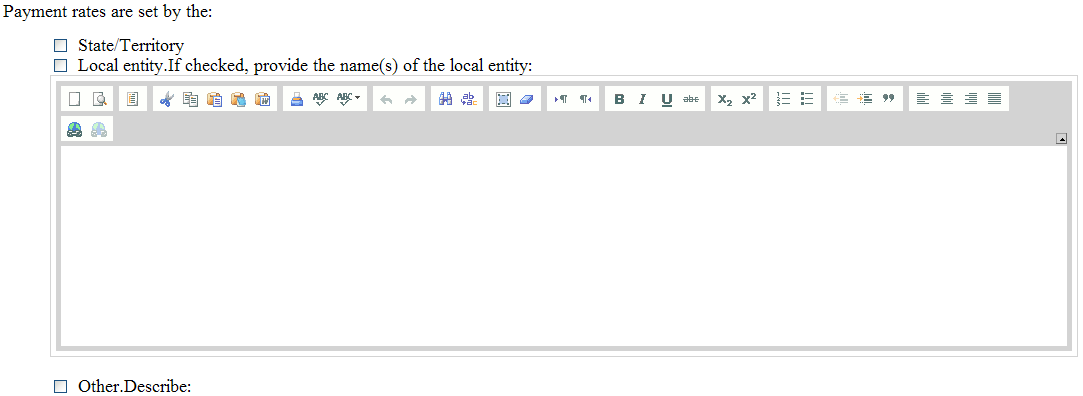Click the Increase Indent icon

(865, 99)
